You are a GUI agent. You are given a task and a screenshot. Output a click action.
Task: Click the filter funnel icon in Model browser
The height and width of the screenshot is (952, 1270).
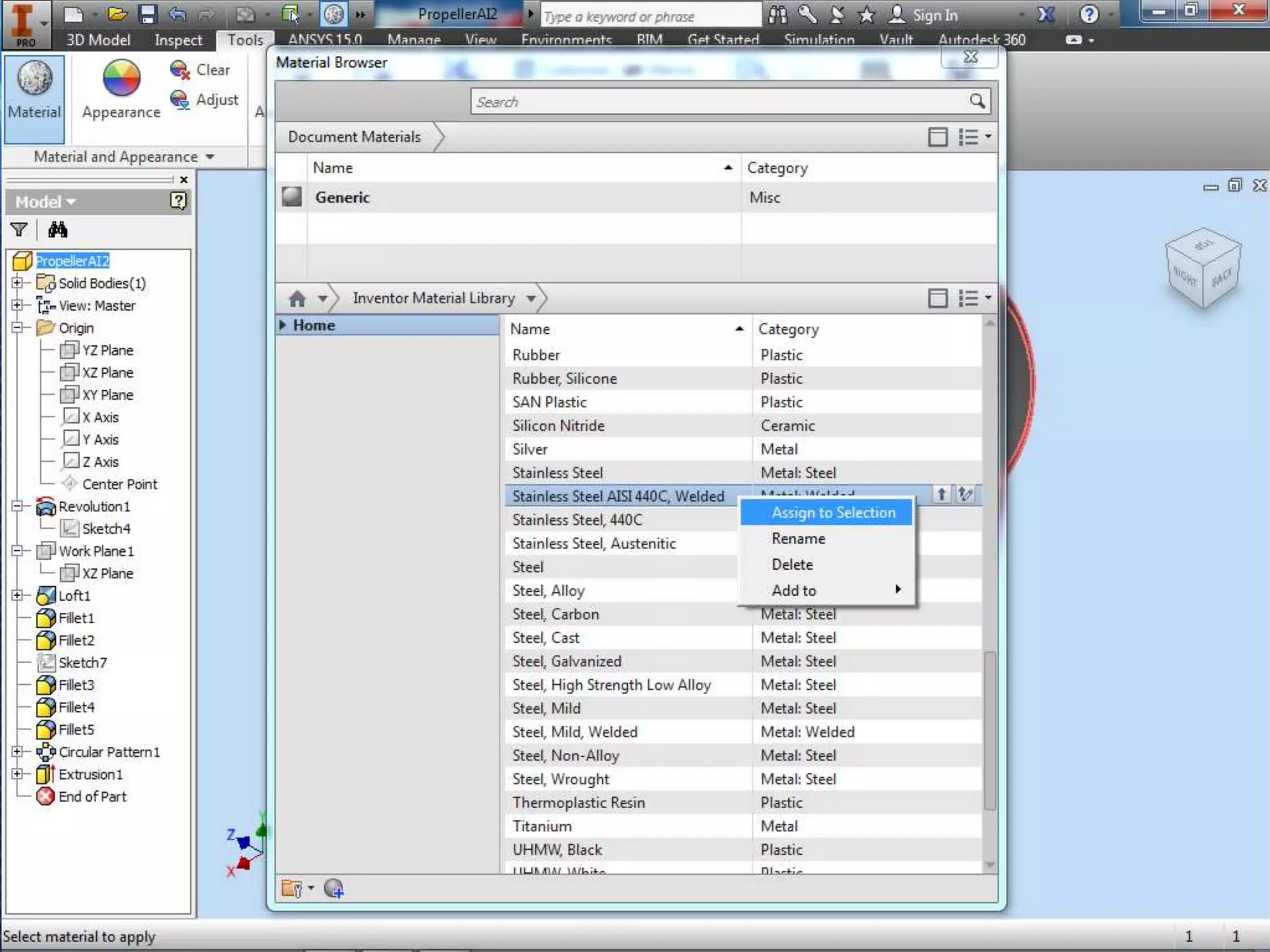click(x=19, y=230)
